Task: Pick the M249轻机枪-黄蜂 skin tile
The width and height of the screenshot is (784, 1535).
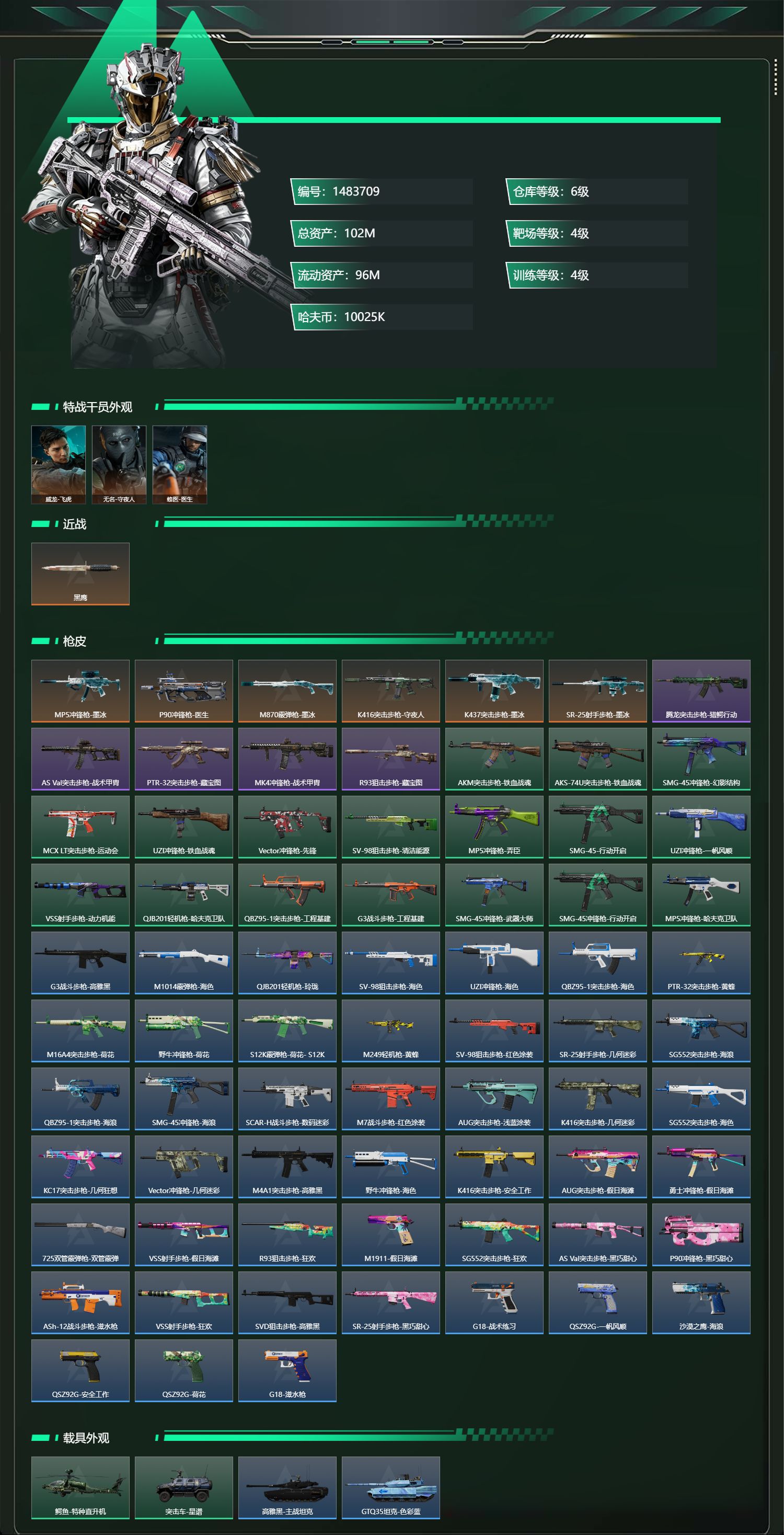Action: (391, 1031)
